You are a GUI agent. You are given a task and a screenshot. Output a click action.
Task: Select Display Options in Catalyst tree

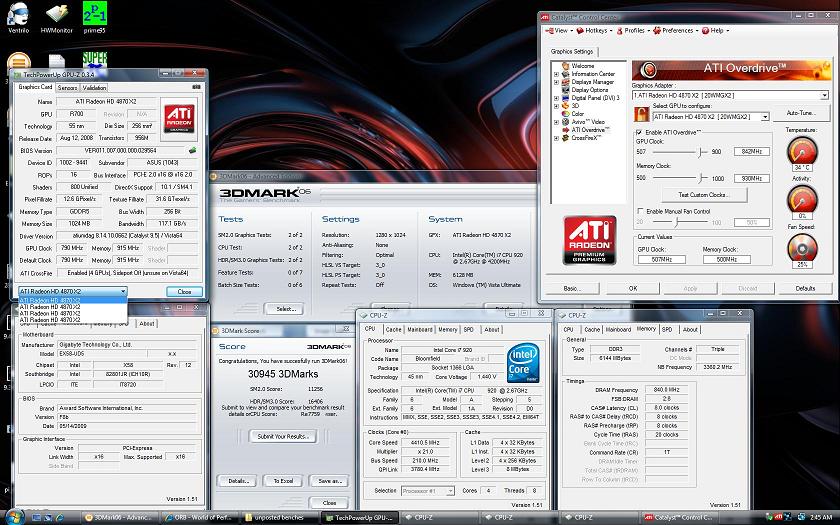coord(584,90)
